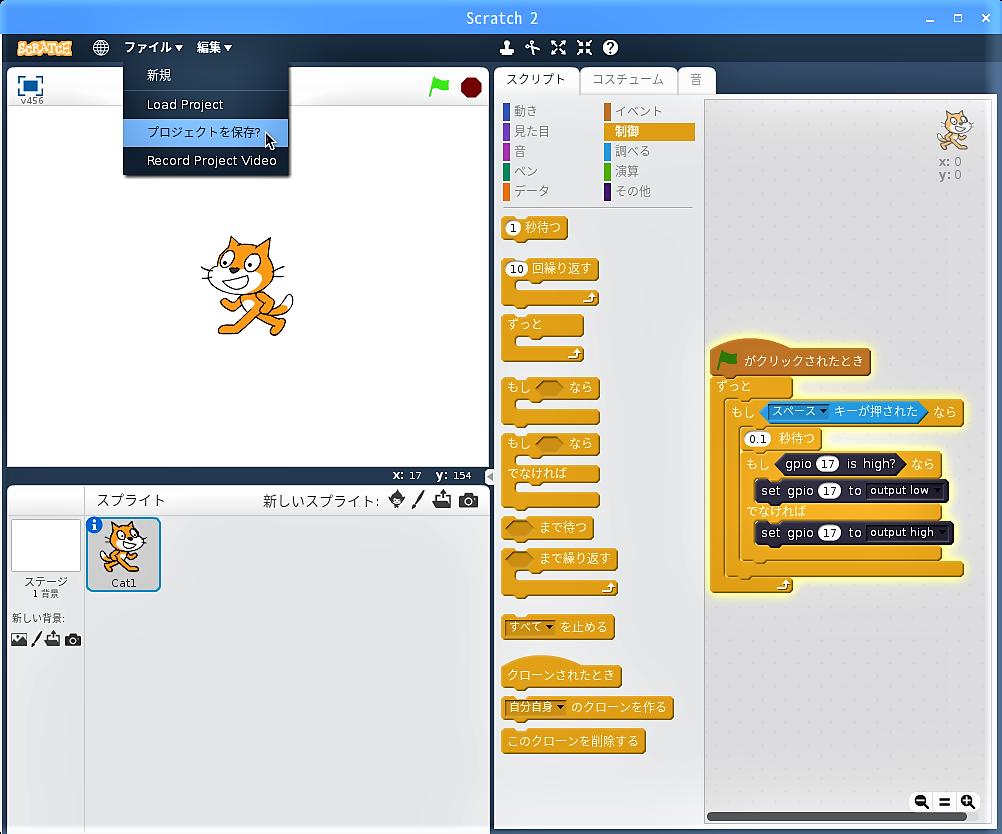Take new backdrop from camera

73,640
